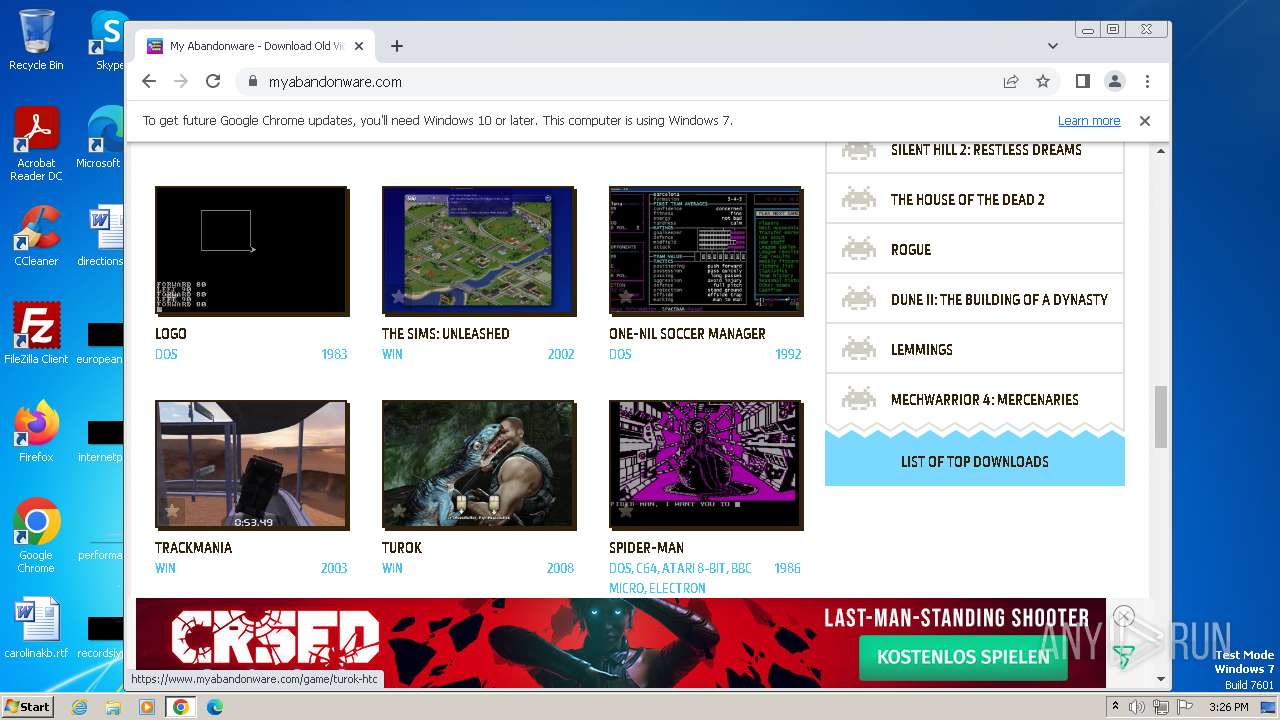The width and height of the screenshot is (1280, 720).
Task: View site information via the padlock icon
Action: click(x=251, y=82)
